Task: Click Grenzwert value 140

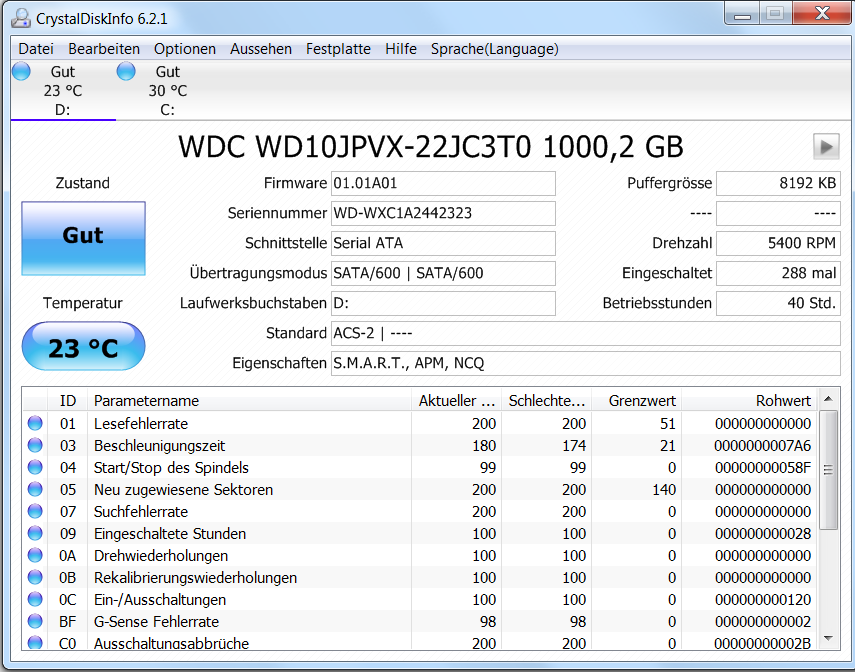Action: point(664,490)
